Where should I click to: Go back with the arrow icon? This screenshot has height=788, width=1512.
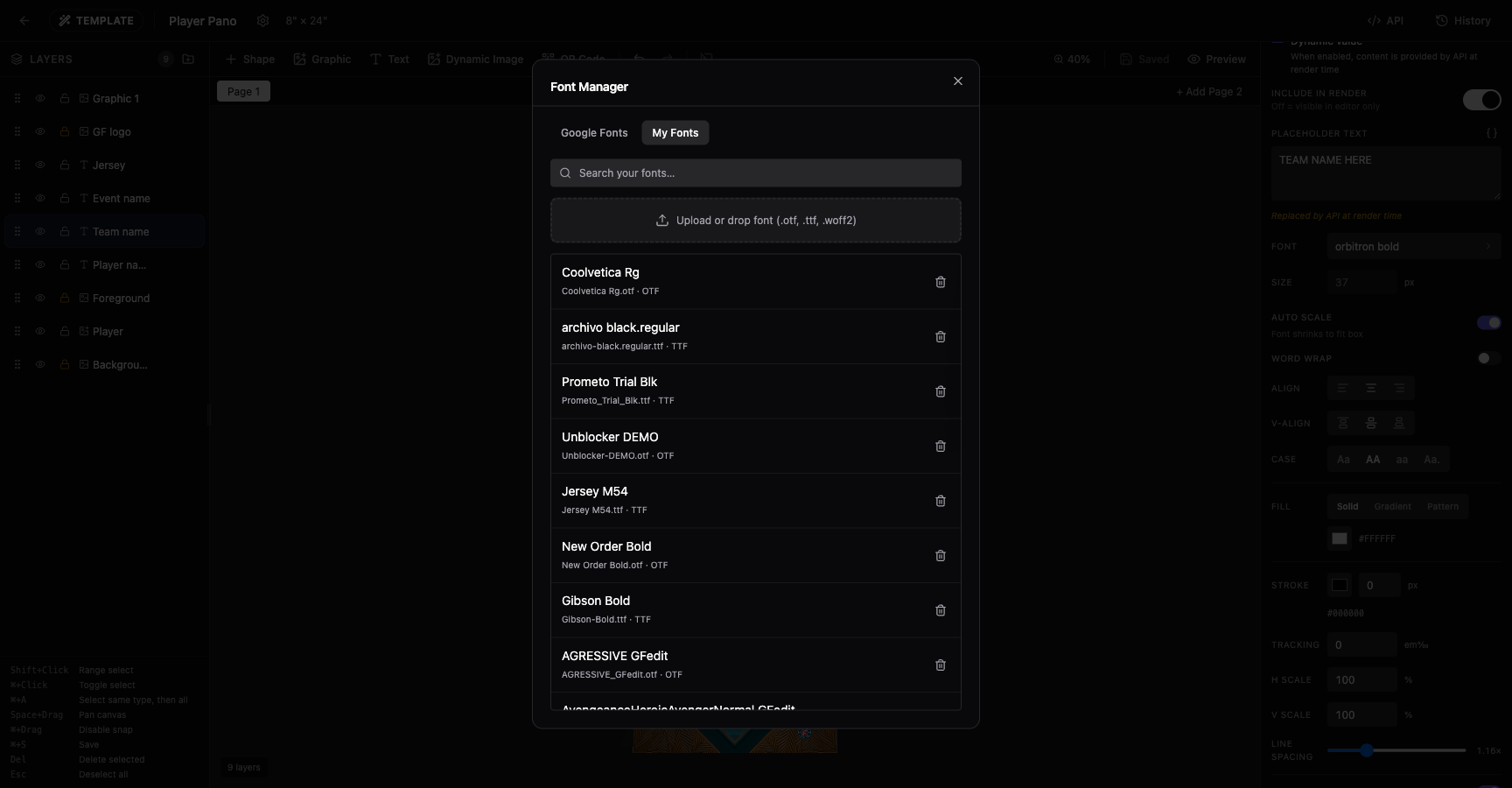pos(24,21)
